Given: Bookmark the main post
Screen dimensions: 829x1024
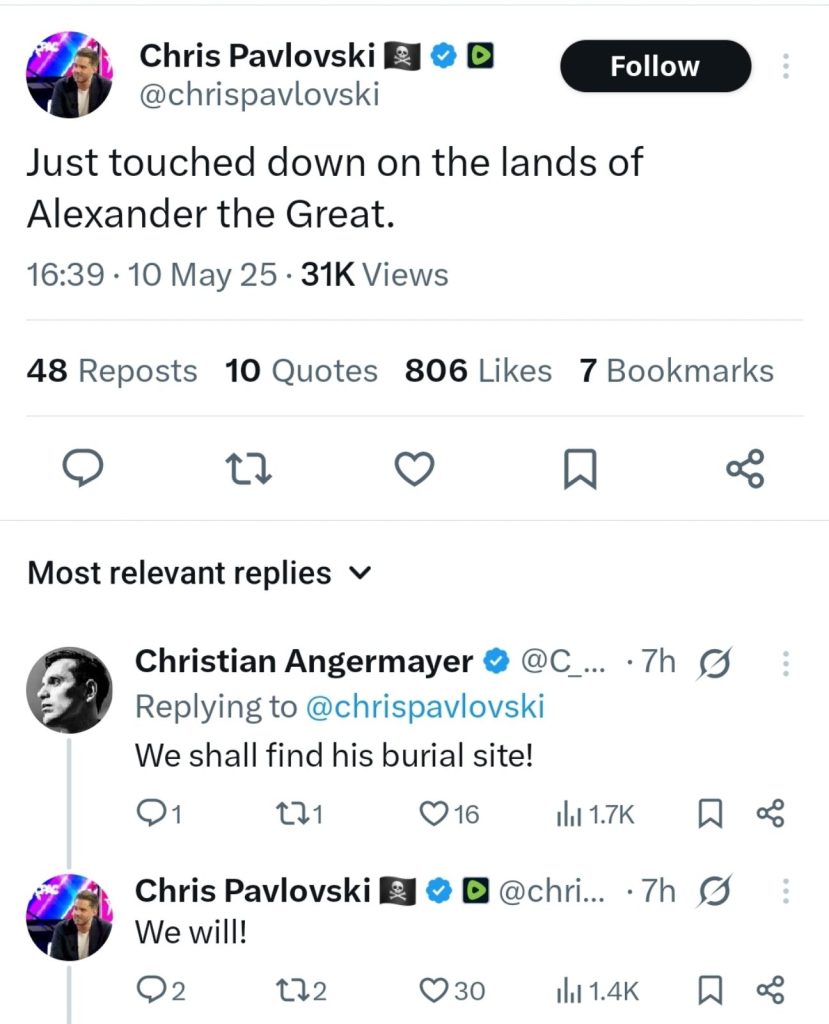Looking at the screenshot, I should [580, 470].
